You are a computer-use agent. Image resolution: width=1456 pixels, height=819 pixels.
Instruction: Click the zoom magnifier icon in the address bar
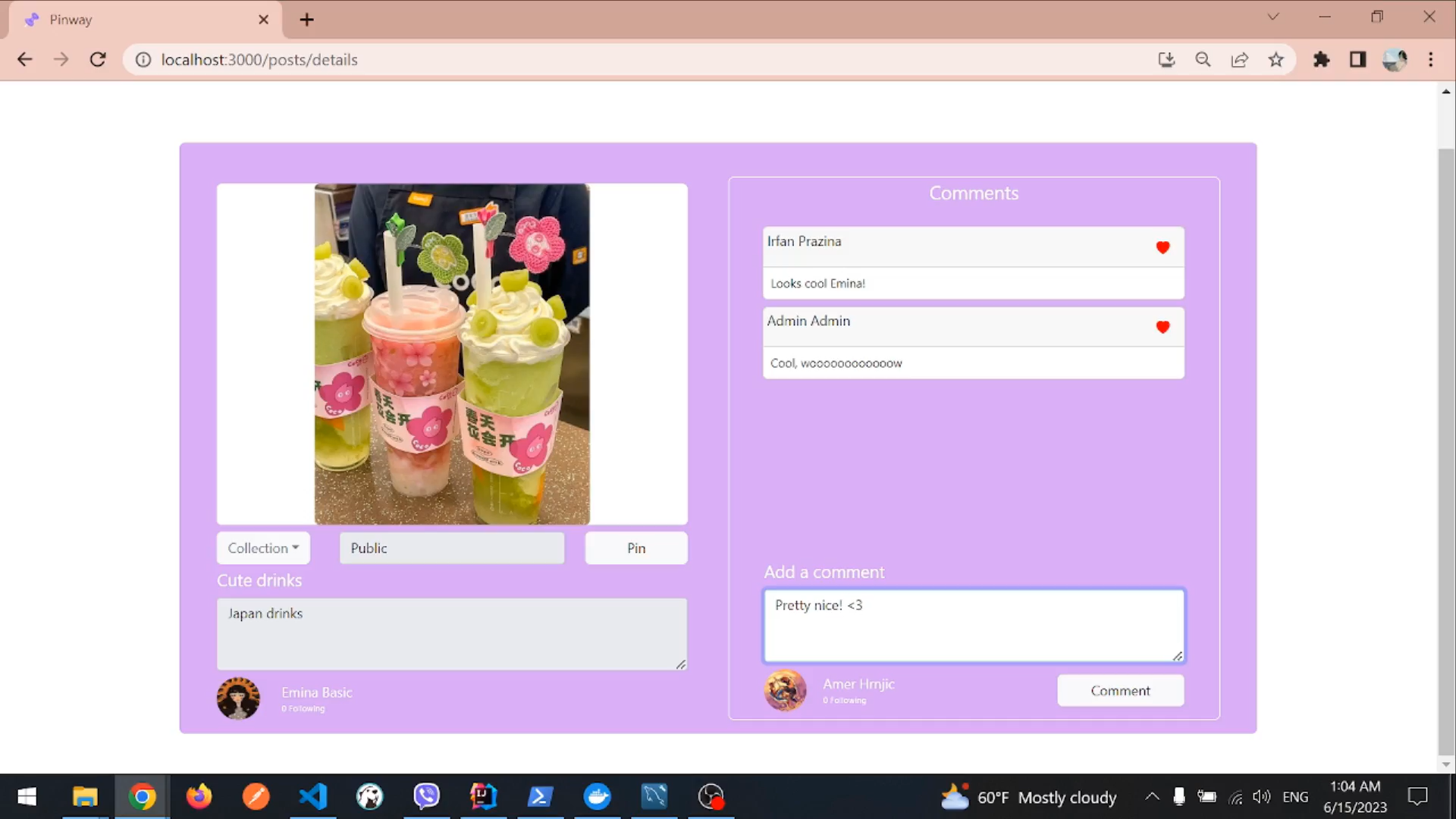pyautogui.click(x=1203, y=60)
